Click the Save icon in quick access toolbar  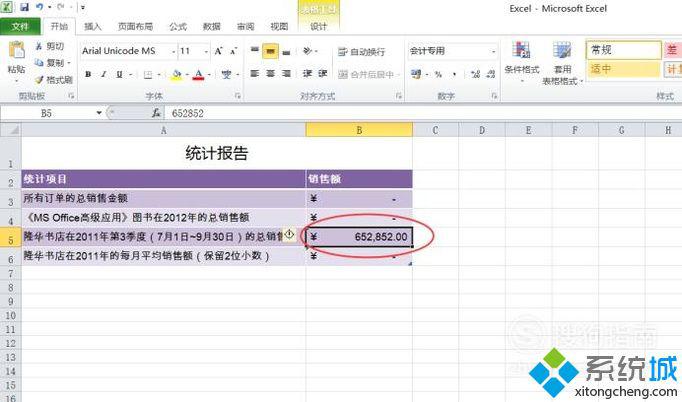[23, 7]
